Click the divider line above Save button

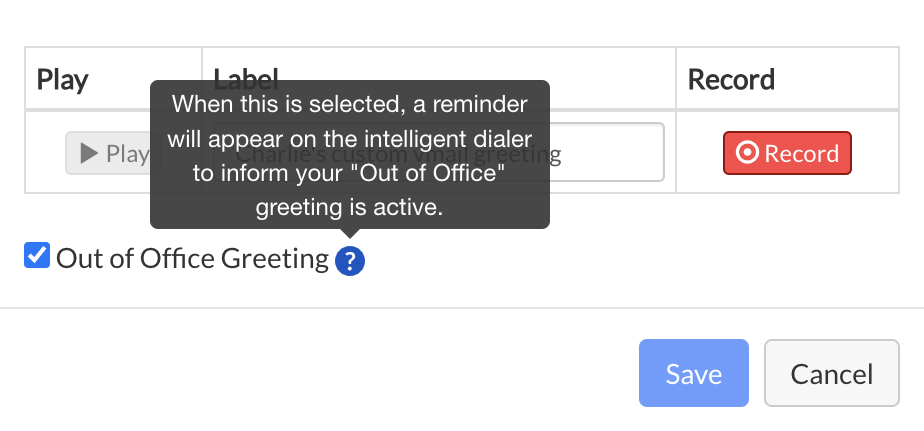[462, 308]
